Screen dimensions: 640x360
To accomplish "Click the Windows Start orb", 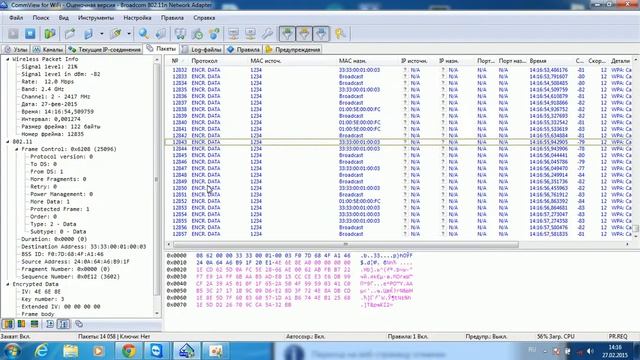I will click(12, 351).
